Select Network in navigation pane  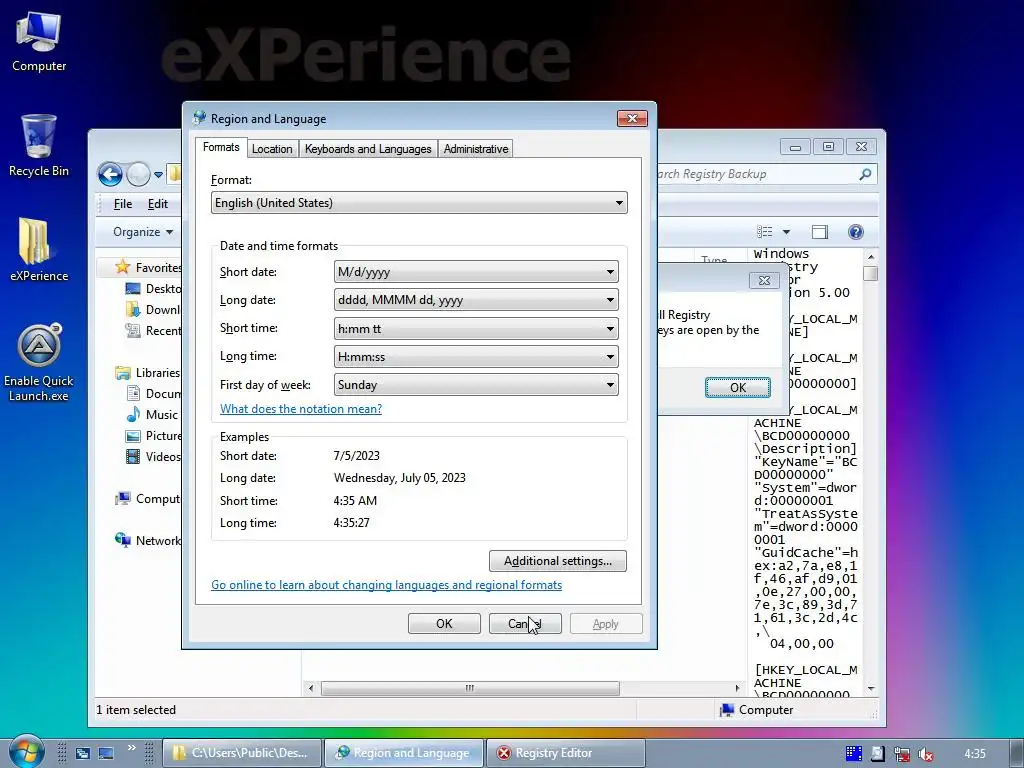click(x=148, y=541)
